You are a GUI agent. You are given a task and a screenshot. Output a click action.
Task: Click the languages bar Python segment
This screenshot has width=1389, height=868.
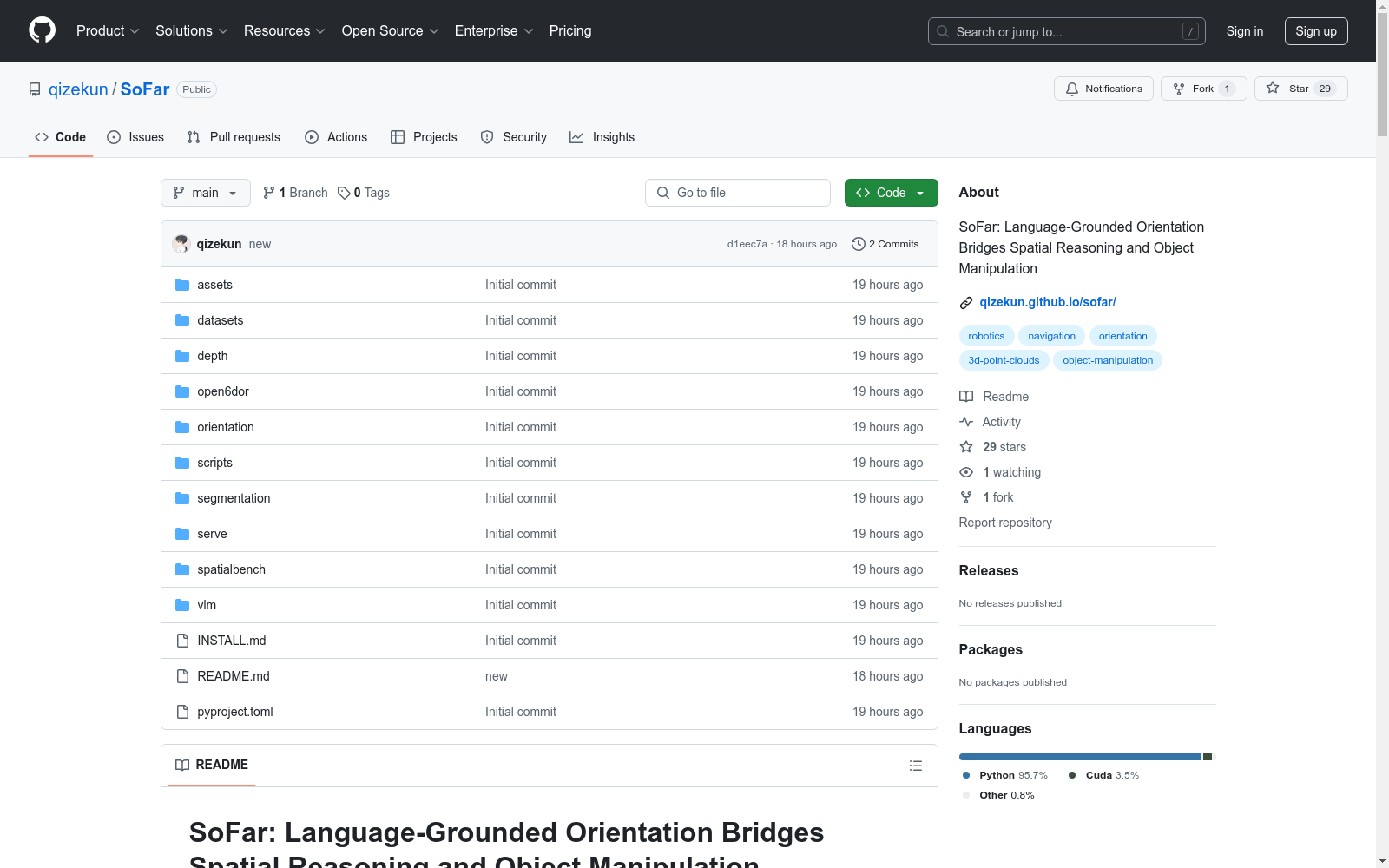coord(1080,757)
